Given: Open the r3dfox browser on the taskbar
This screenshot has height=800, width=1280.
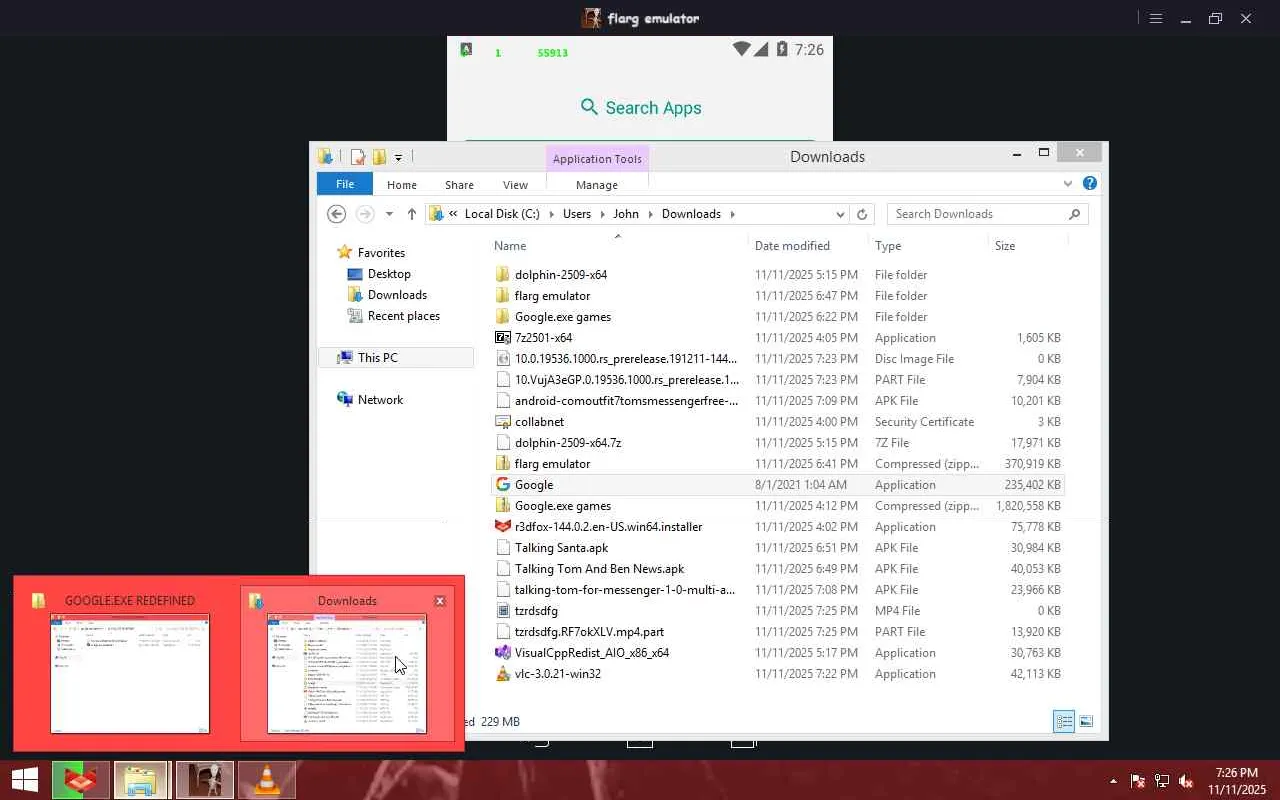Looking at the screenshot, I should click(81, 780).
